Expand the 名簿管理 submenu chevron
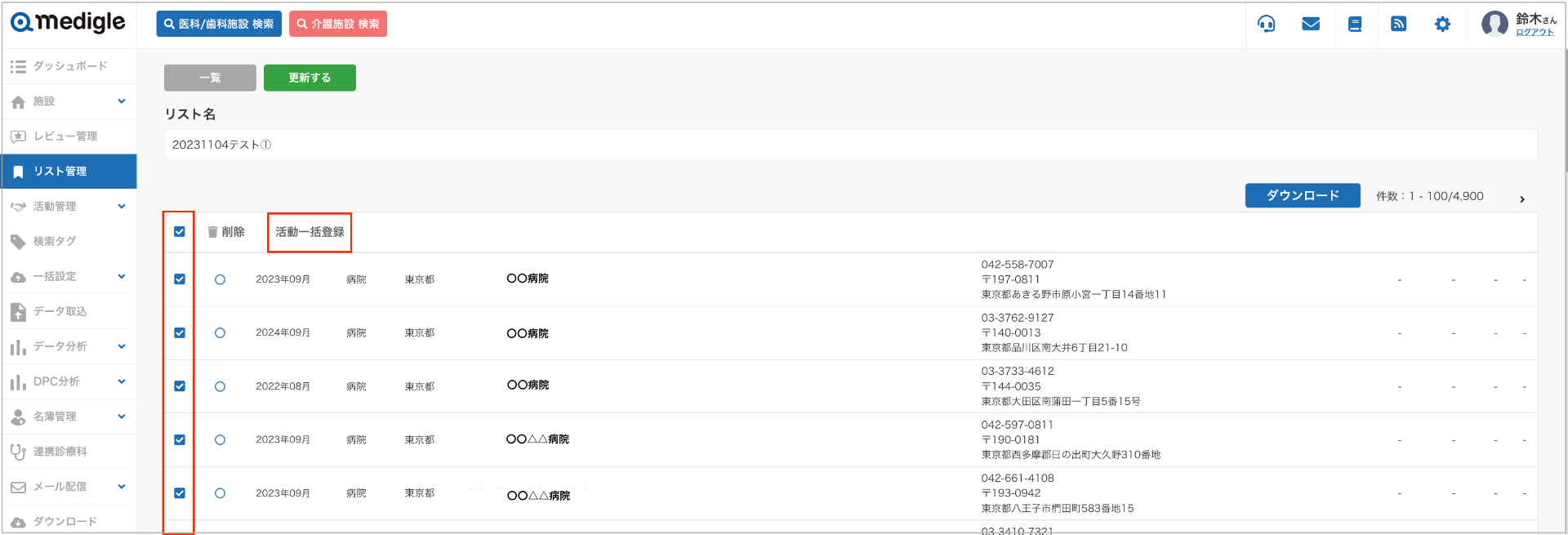1568x535 pixels. click(122, 417)
